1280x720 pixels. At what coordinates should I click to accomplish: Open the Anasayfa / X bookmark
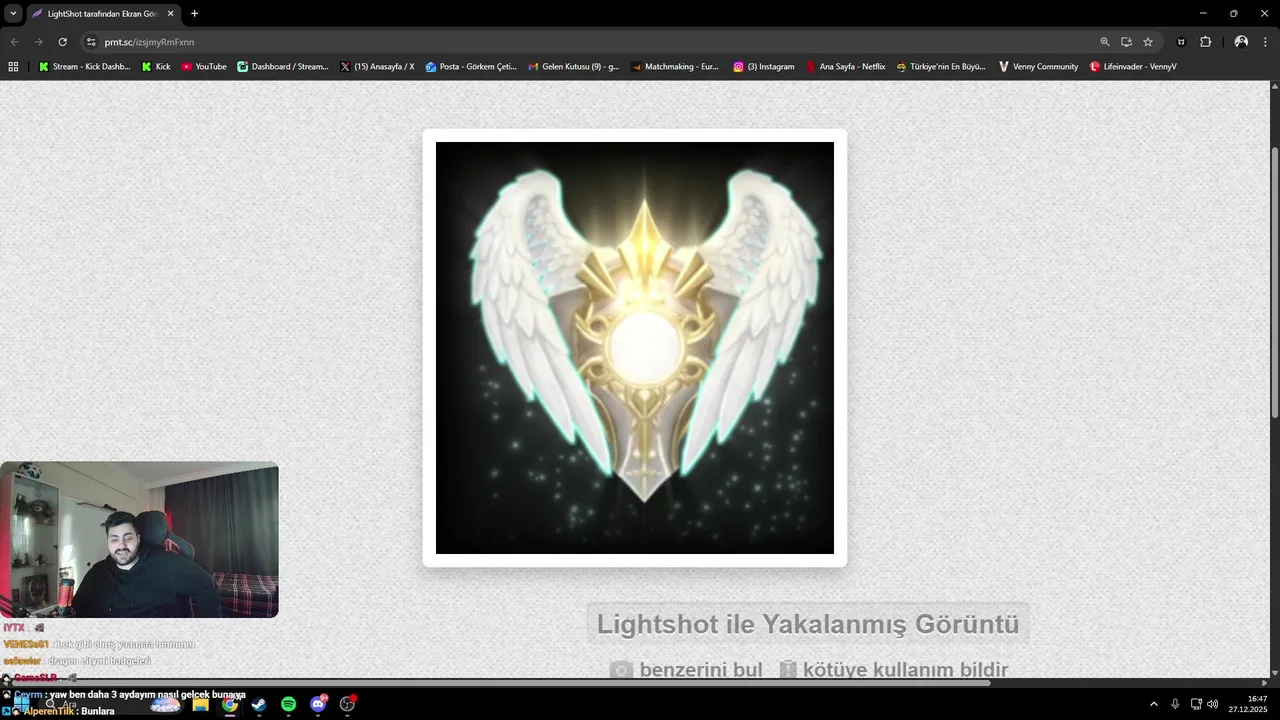pos(377,67)
